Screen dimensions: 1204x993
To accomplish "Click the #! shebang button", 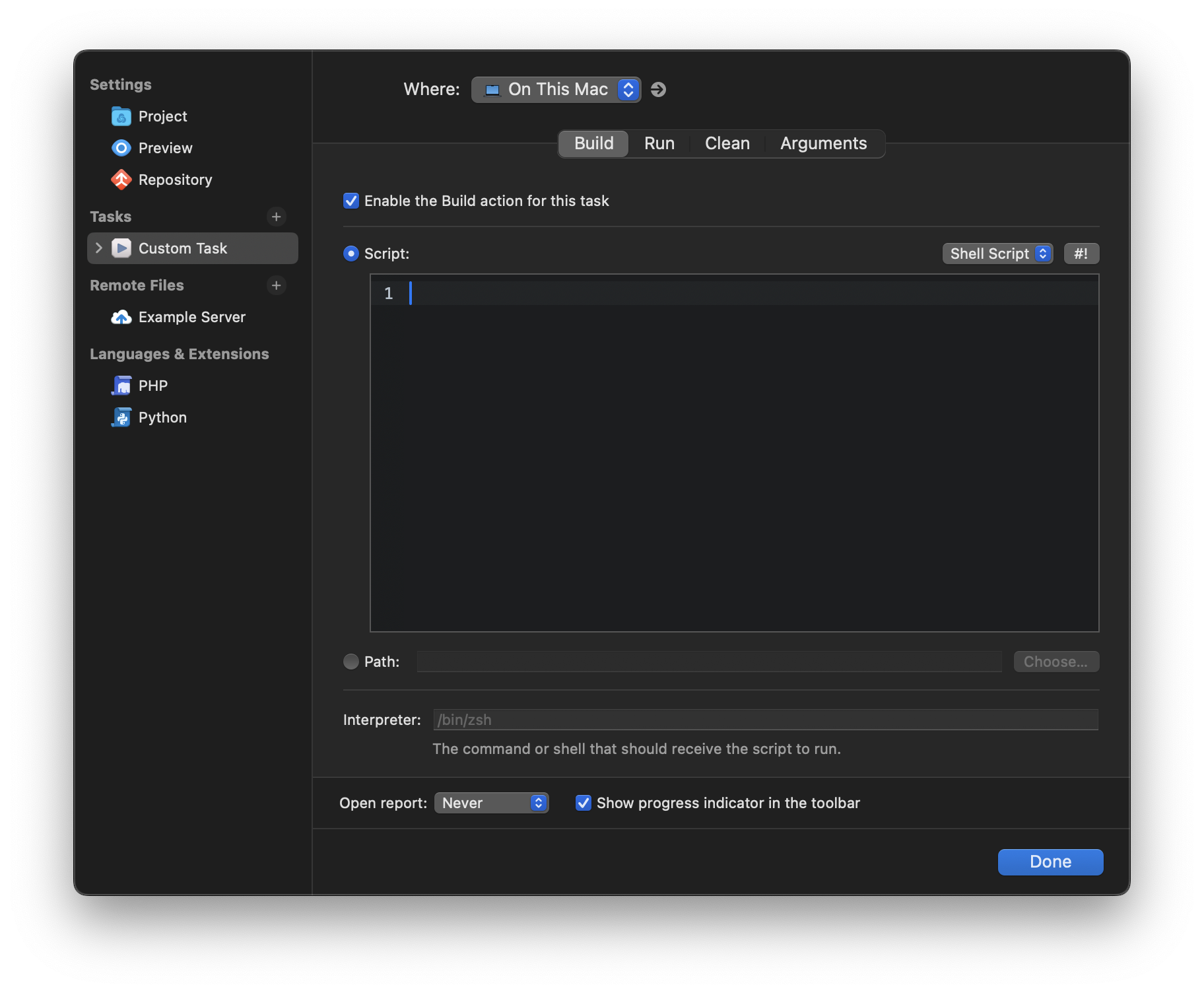I will click(x=1081, y=254).
